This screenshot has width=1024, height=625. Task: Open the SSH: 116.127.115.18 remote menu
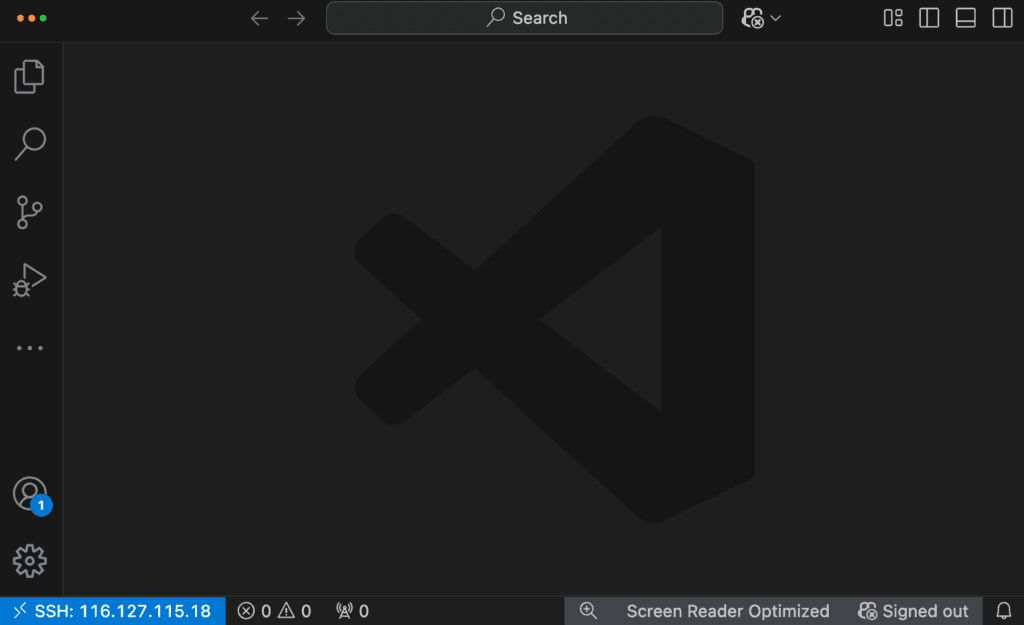(x=112, y=611)
